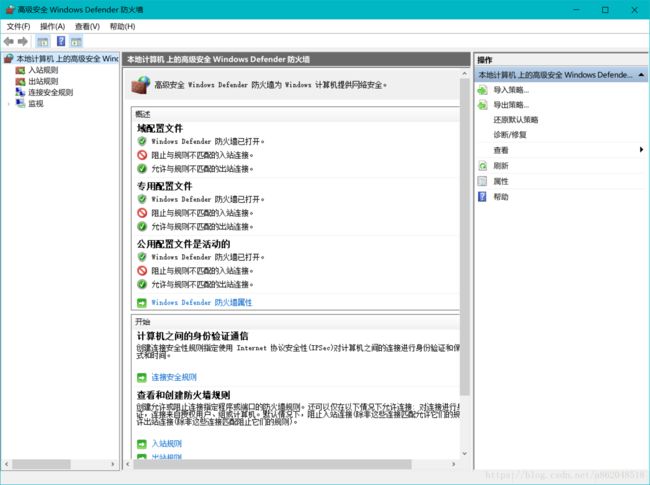Select the root 本地计算机 tree node
This screenshot has height=485, width=650.
pyautogui.click(x=67, y=59)
